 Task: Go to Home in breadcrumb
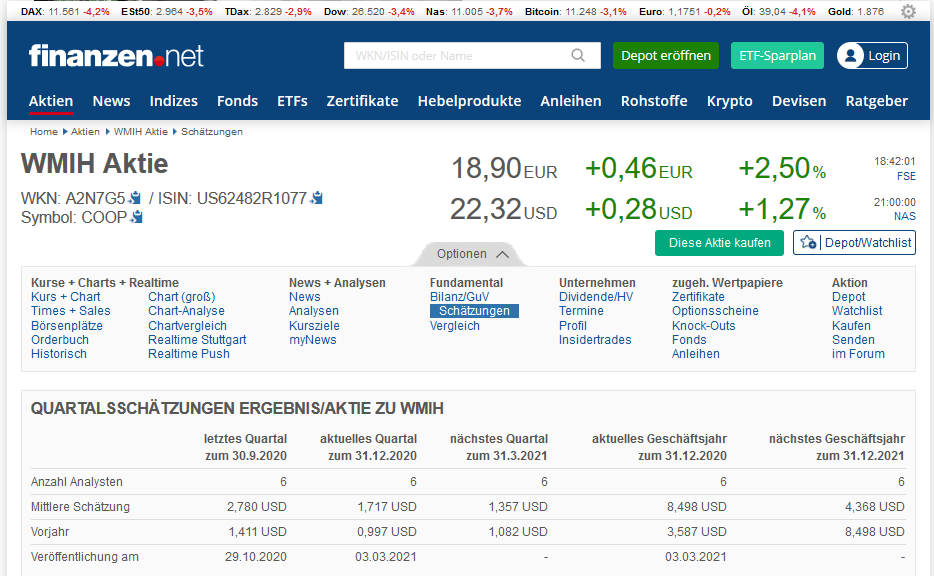tap(44, 132)
